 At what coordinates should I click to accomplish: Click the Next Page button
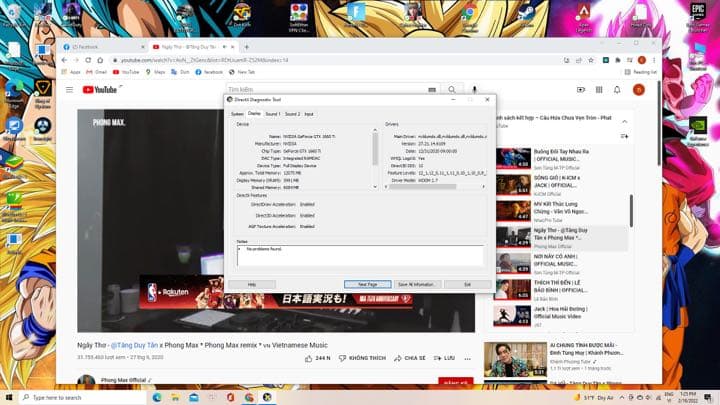click(x=367, y=284)
